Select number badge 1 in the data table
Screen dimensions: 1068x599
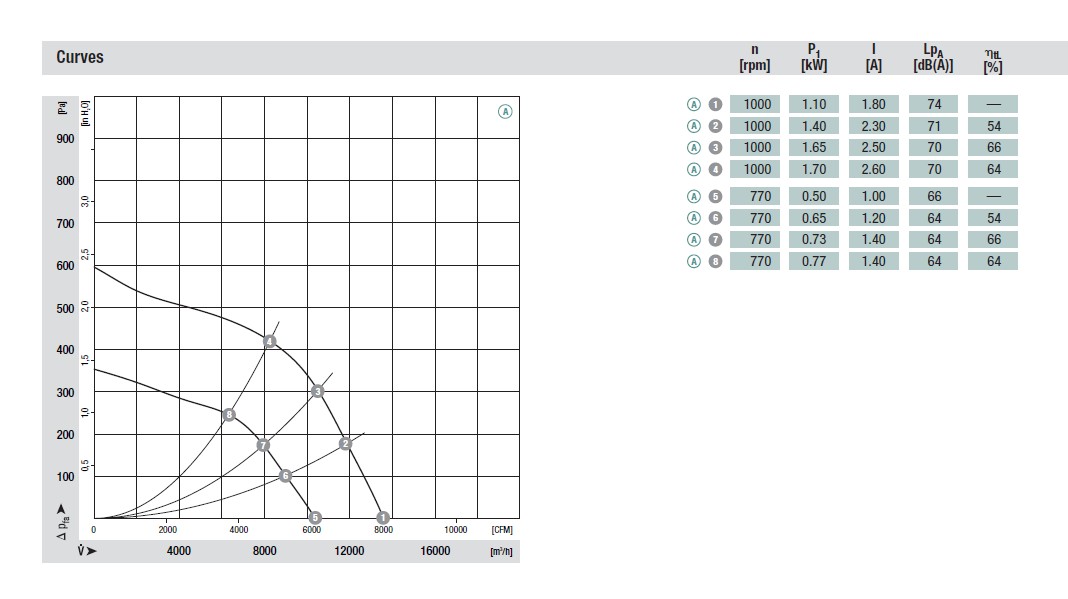(x=715, y=104)
